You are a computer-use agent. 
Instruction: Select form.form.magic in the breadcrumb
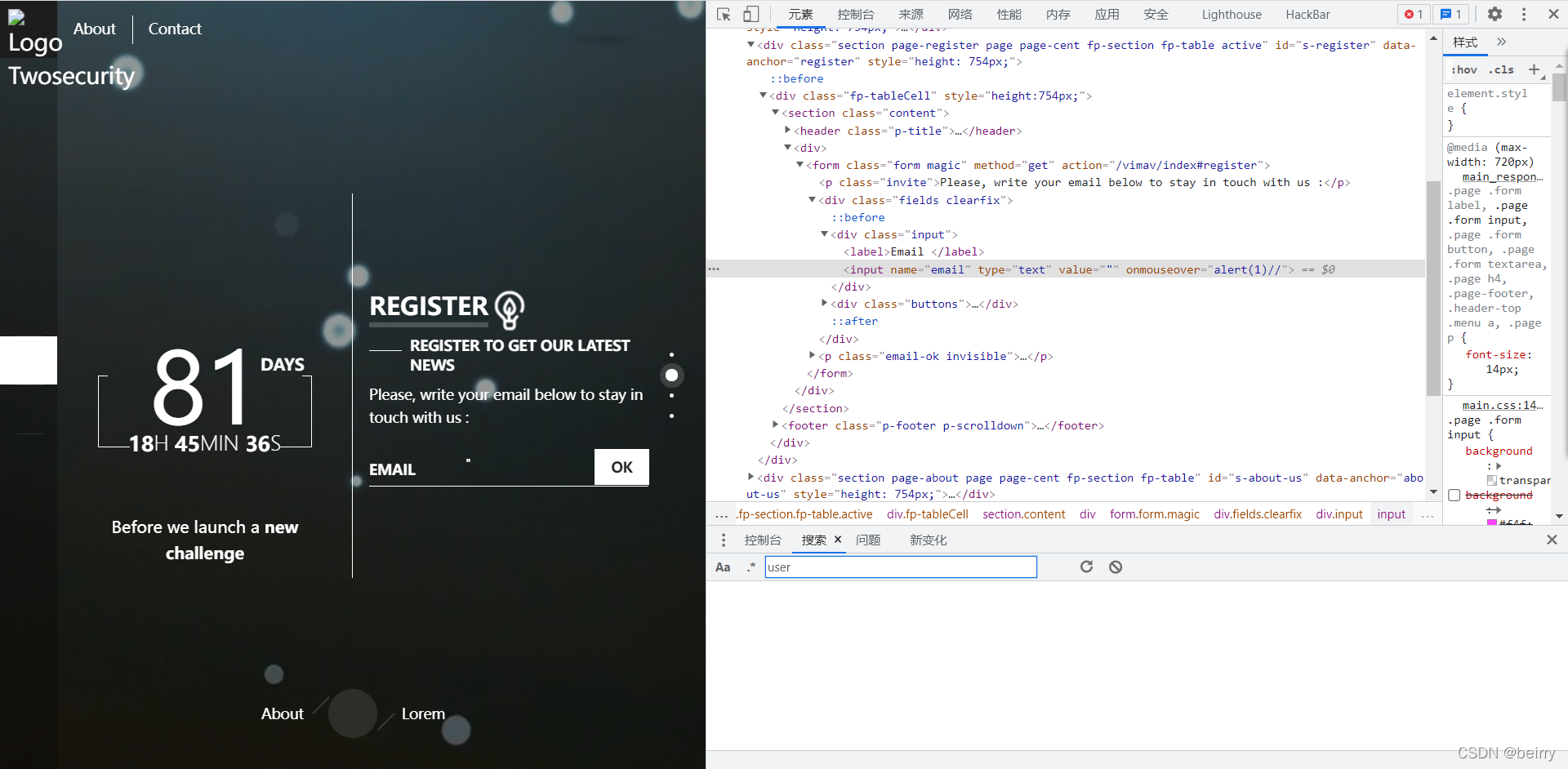pos(1155,514)
